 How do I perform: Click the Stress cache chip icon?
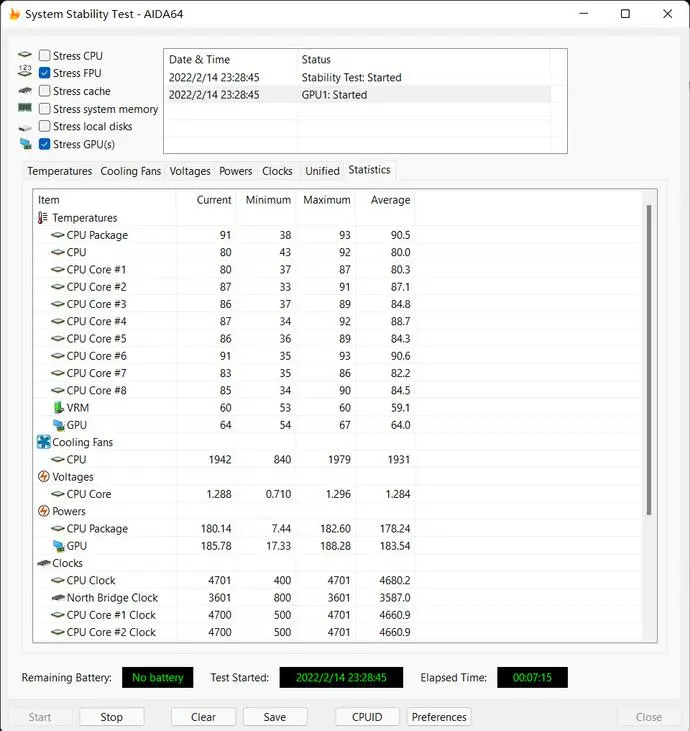[x=25, y=90]
